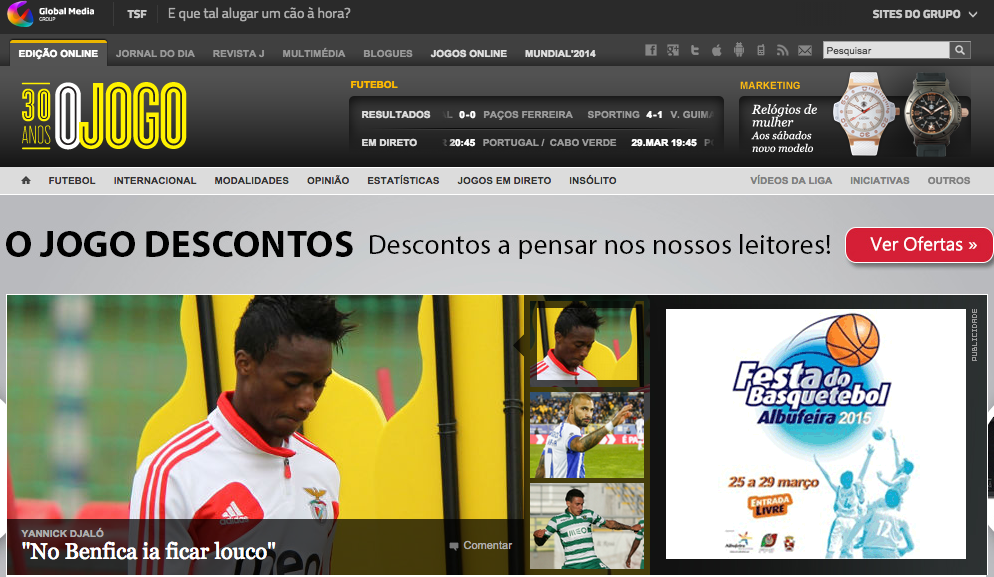994x577 pixels.
Task: Open the Facebook page icon
Action: pyautogui.click(x=651, y=51)
